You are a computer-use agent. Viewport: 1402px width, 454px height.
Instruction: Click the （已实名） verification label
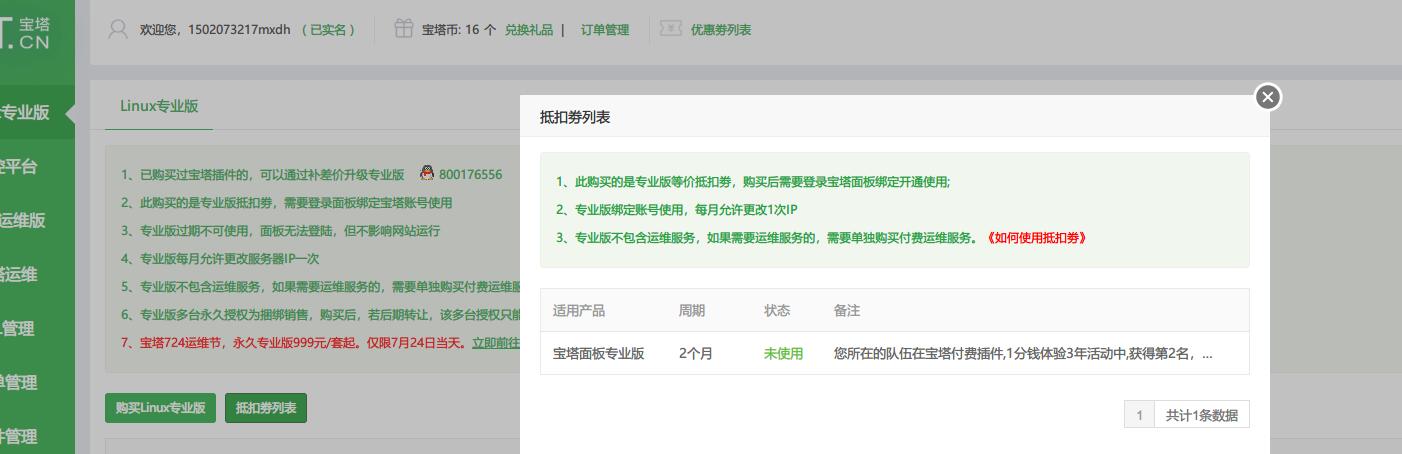click(328, 30)
